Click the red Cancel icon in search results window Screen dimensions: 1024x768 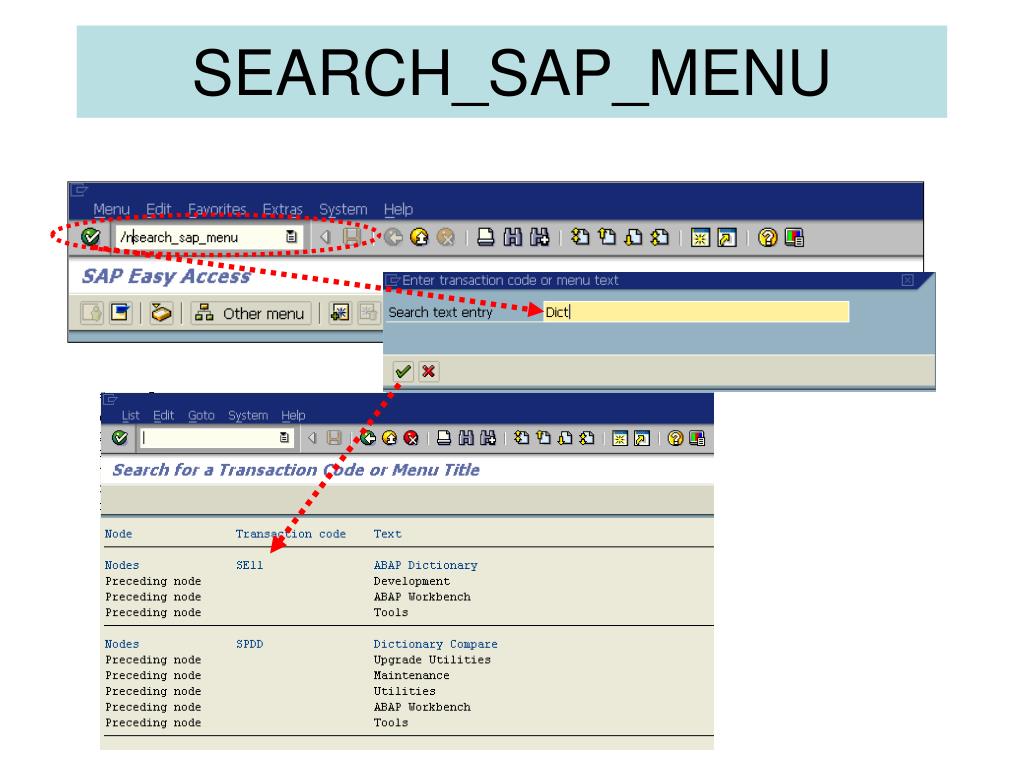click(x=411, y=438)
